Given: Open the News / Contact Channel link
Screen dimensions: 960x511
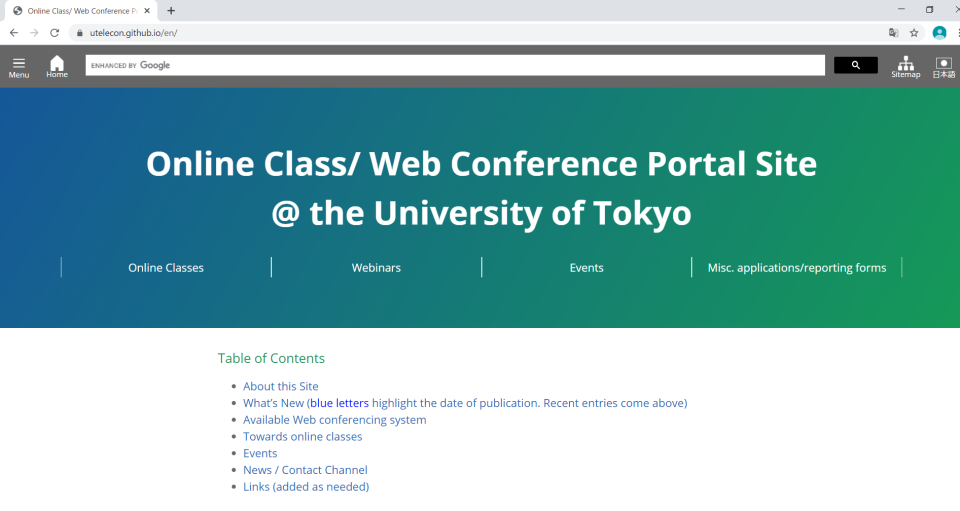Looking at the screenshot, I should click(x=305, y=470).
